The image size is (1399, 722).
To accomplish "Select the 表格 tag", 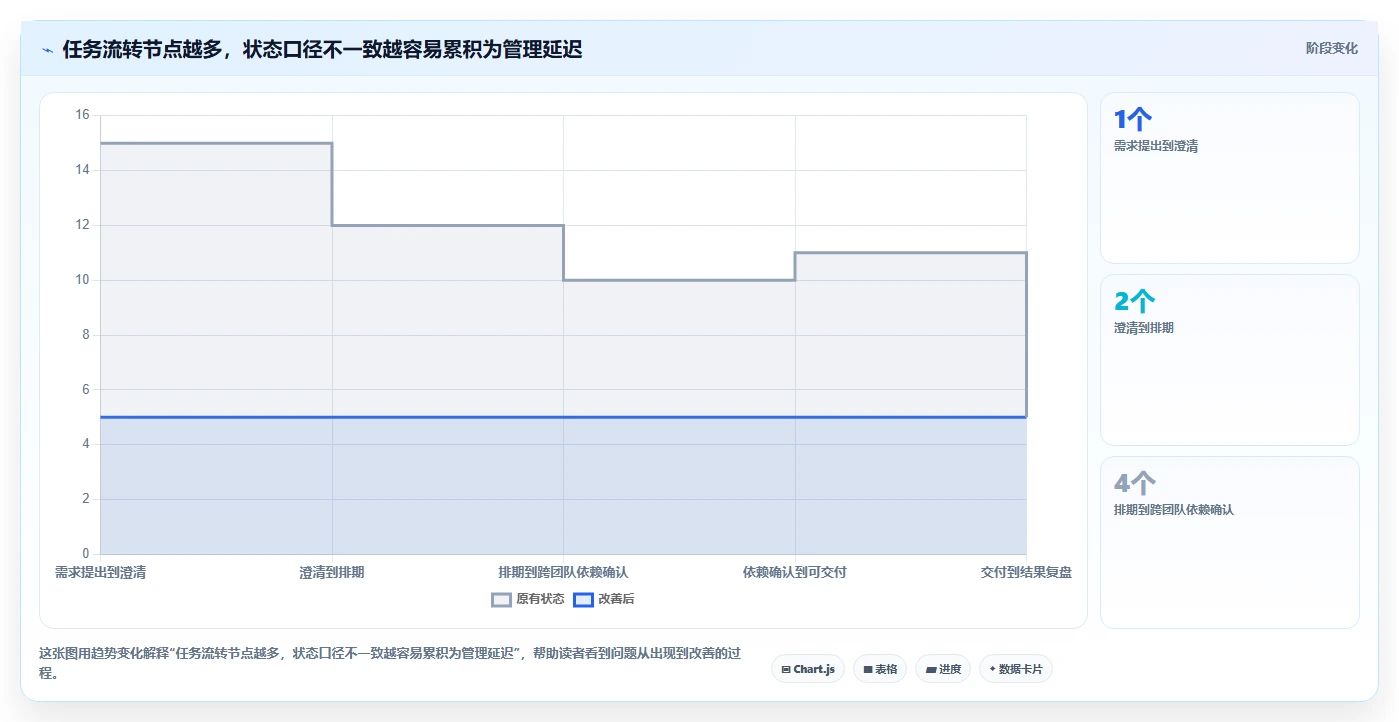I will coord(880,669).
